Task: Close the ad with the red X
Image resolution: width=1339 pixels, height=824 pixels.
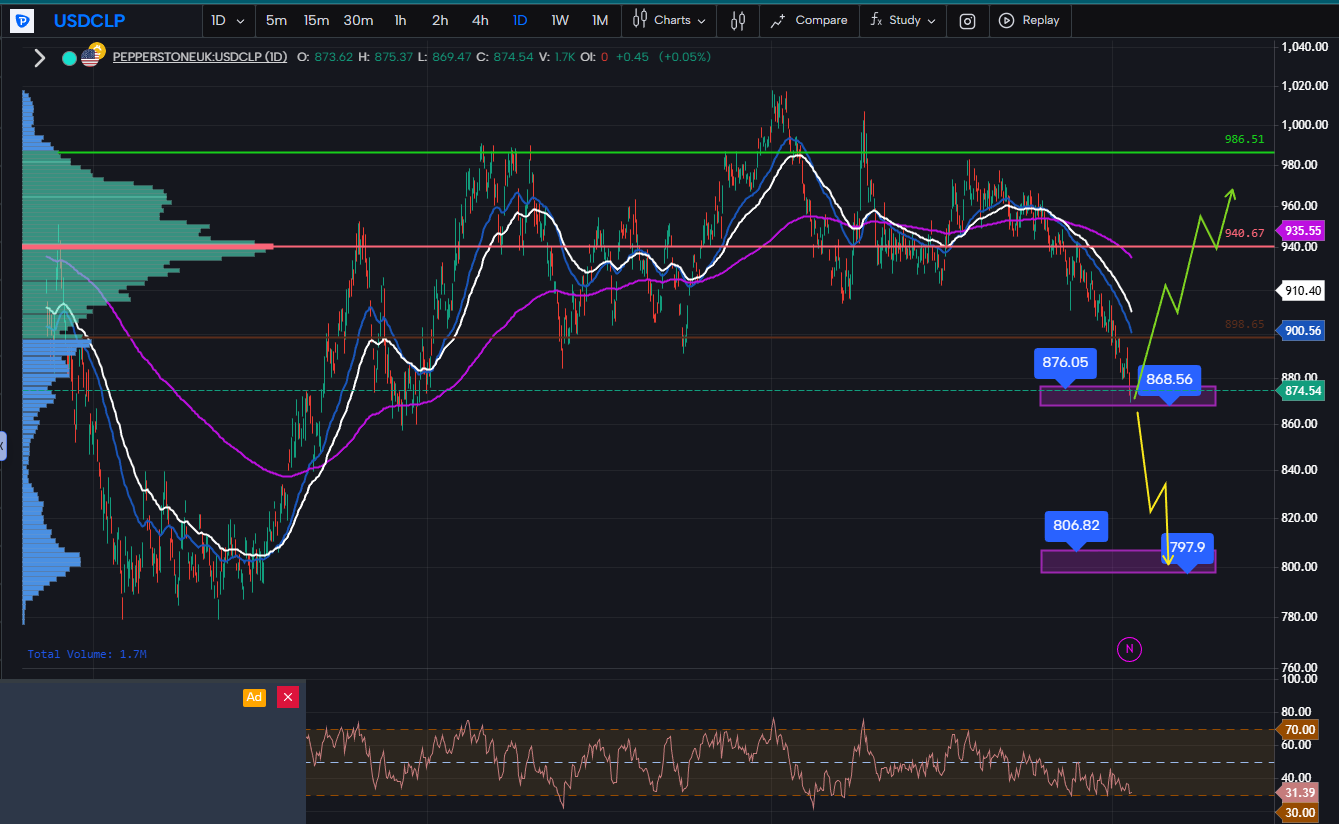Action: tap(288, 697)
